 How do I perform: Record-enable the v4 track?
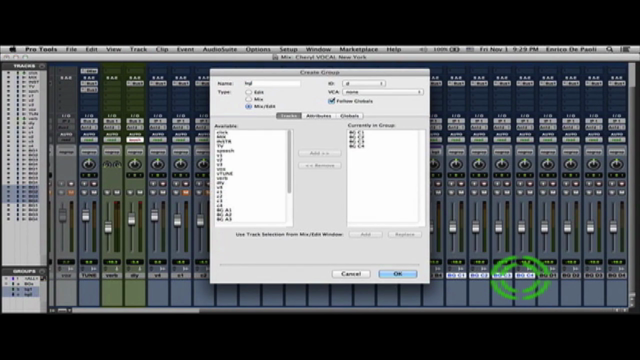[162, 184]
